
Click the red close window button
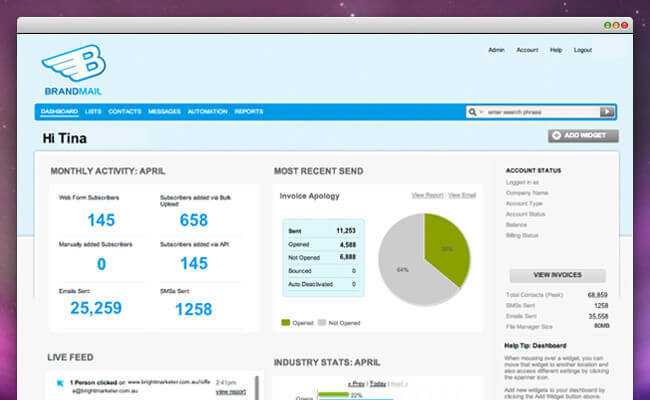624,25
